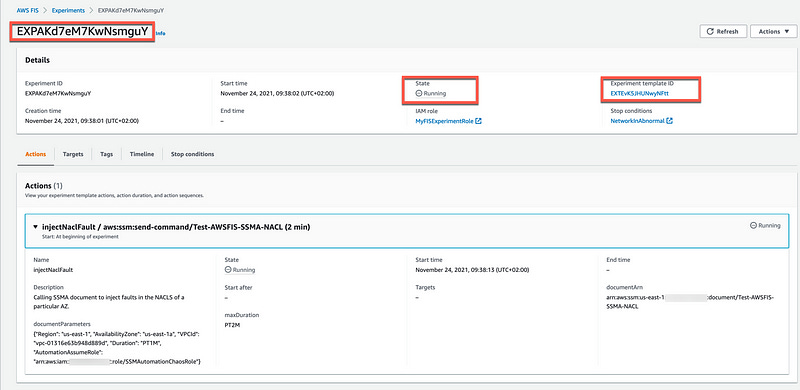
Task: Select the maxDuration value PT2M
Action: 231,325
